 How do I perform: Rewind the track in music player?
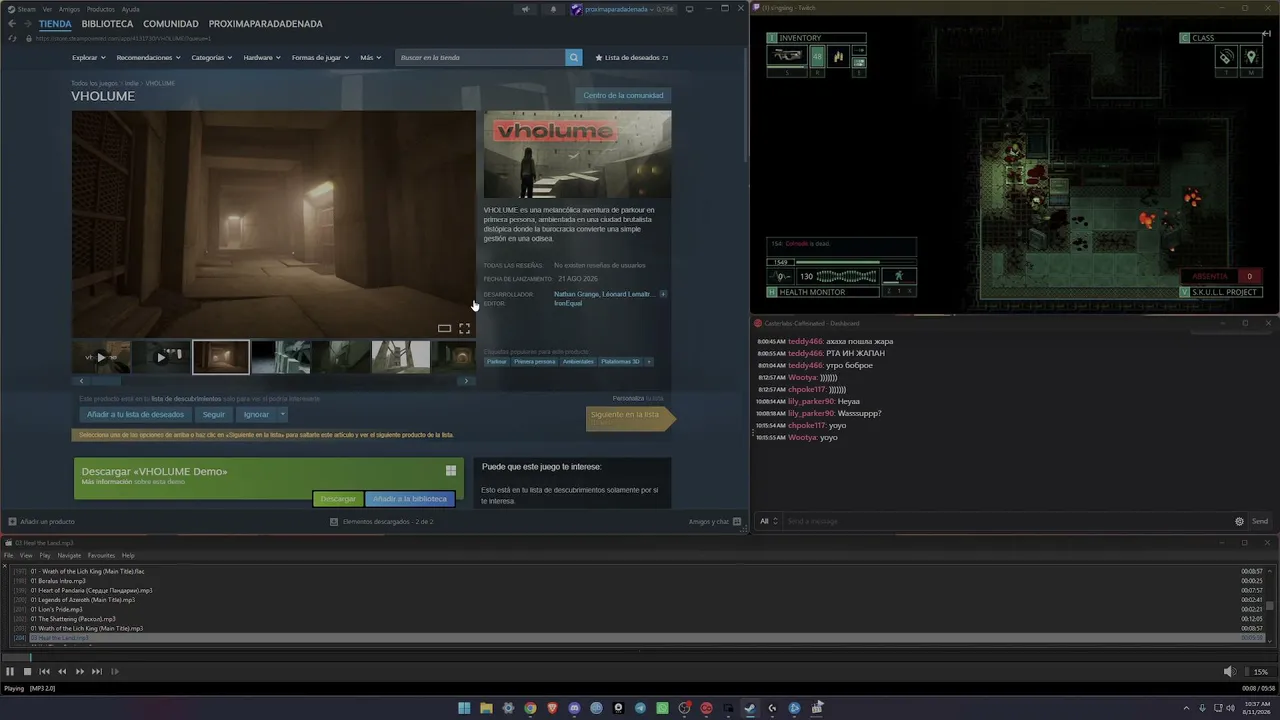62,672
